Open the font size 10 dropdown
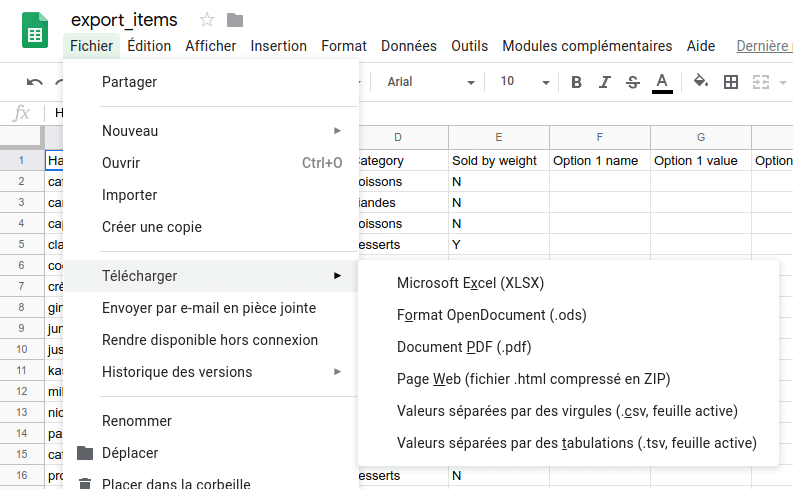The height and width of the screenshot is (489, 793). tap(524, 82)
